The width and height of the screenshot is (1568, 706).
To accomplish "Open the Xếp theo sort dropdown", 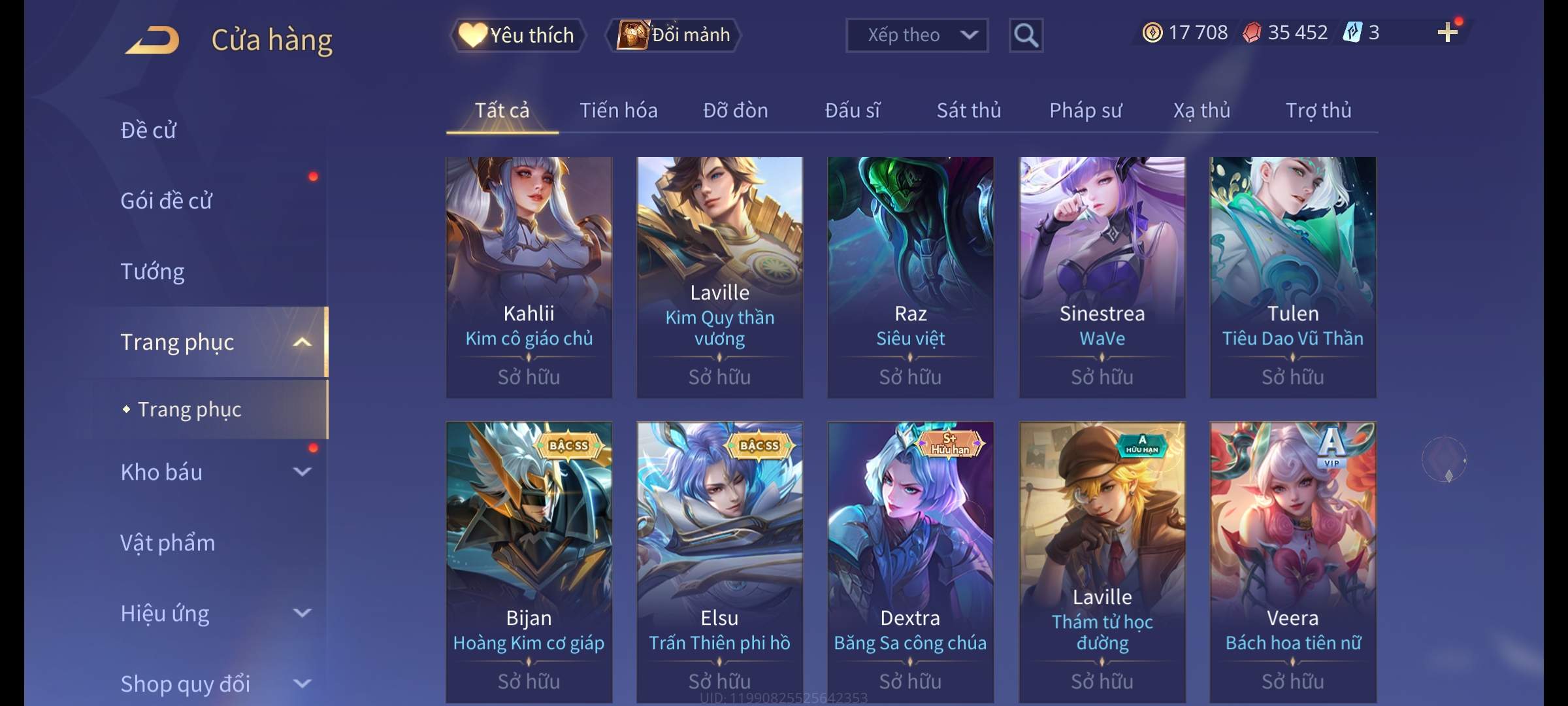I will click(917, 35).
